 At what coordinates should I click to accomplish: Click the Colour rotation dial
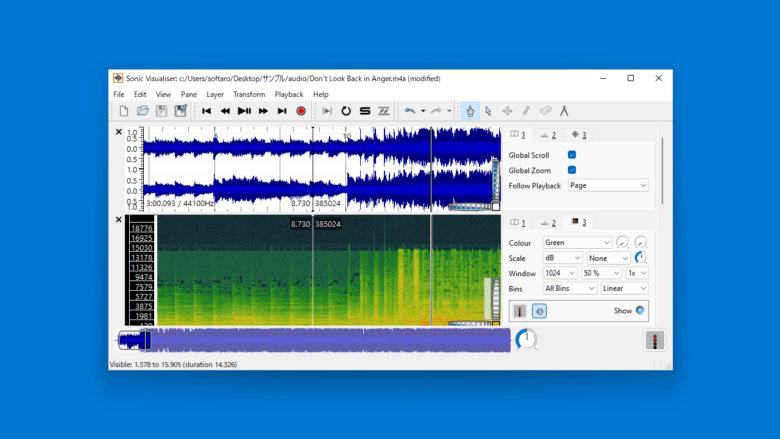(x=641, y=242)
